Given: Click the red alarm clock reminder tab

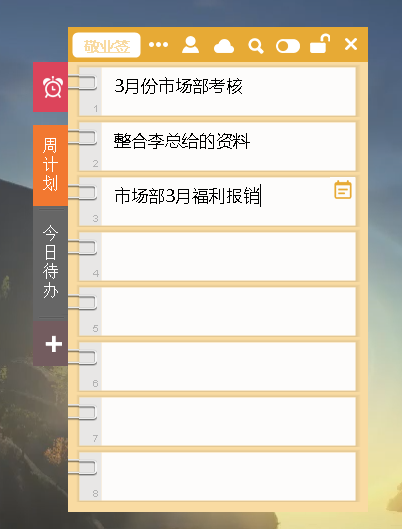Looking at the screenshot, I should pos(51,87).
